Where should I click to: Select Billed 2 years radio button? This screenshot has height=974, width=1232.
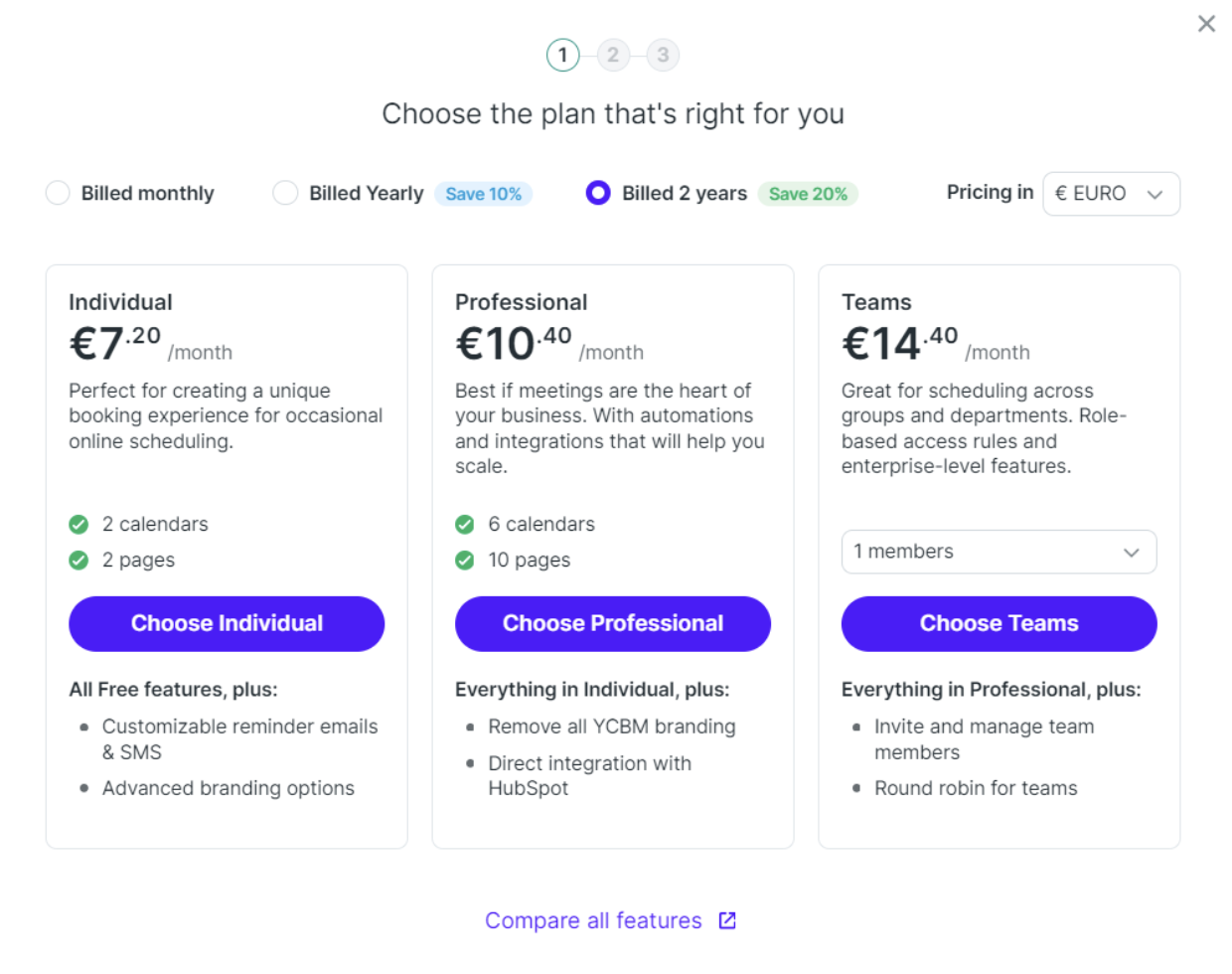point(598,193)
